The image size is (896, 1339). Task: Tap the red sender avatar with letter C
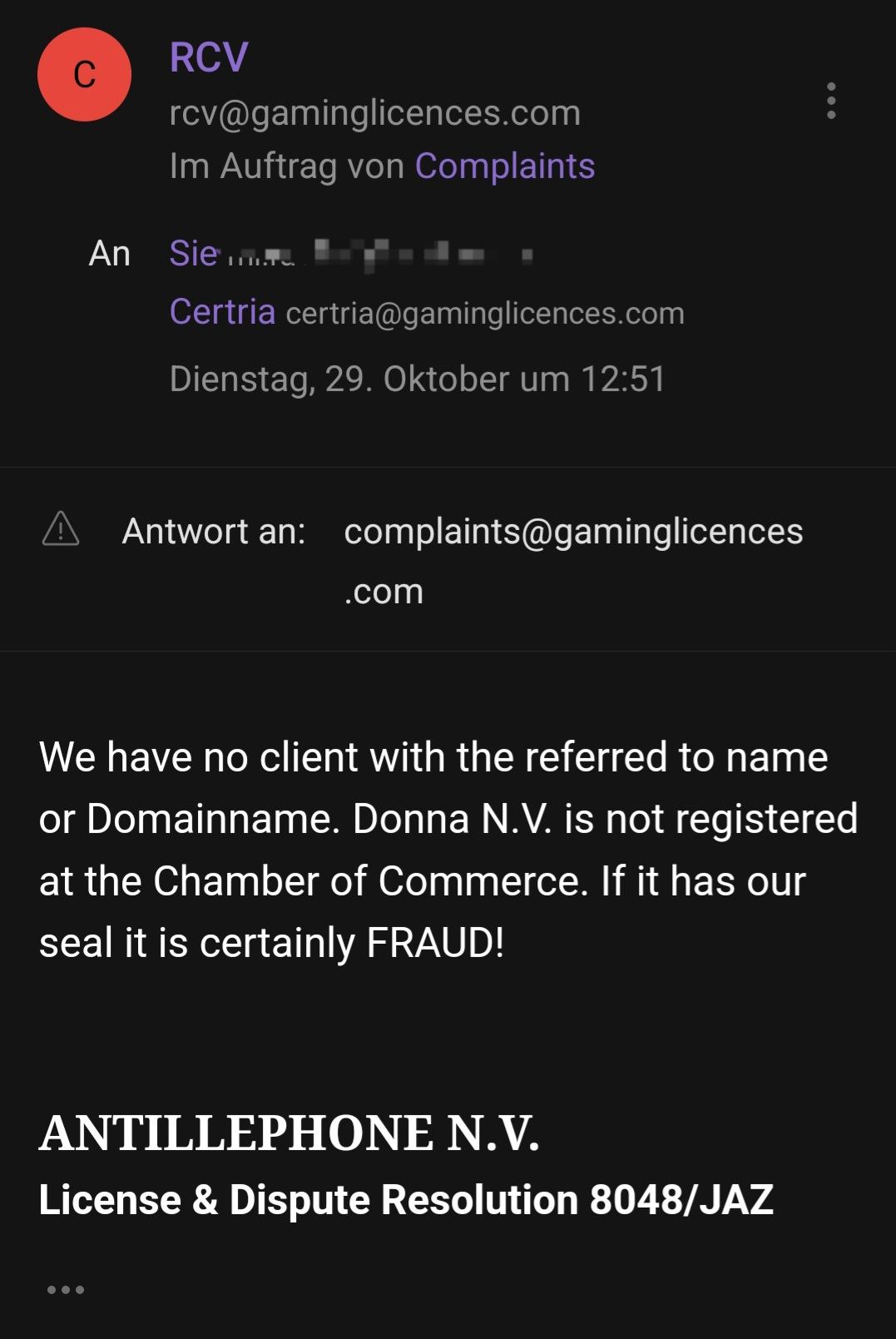pos(84,75)
